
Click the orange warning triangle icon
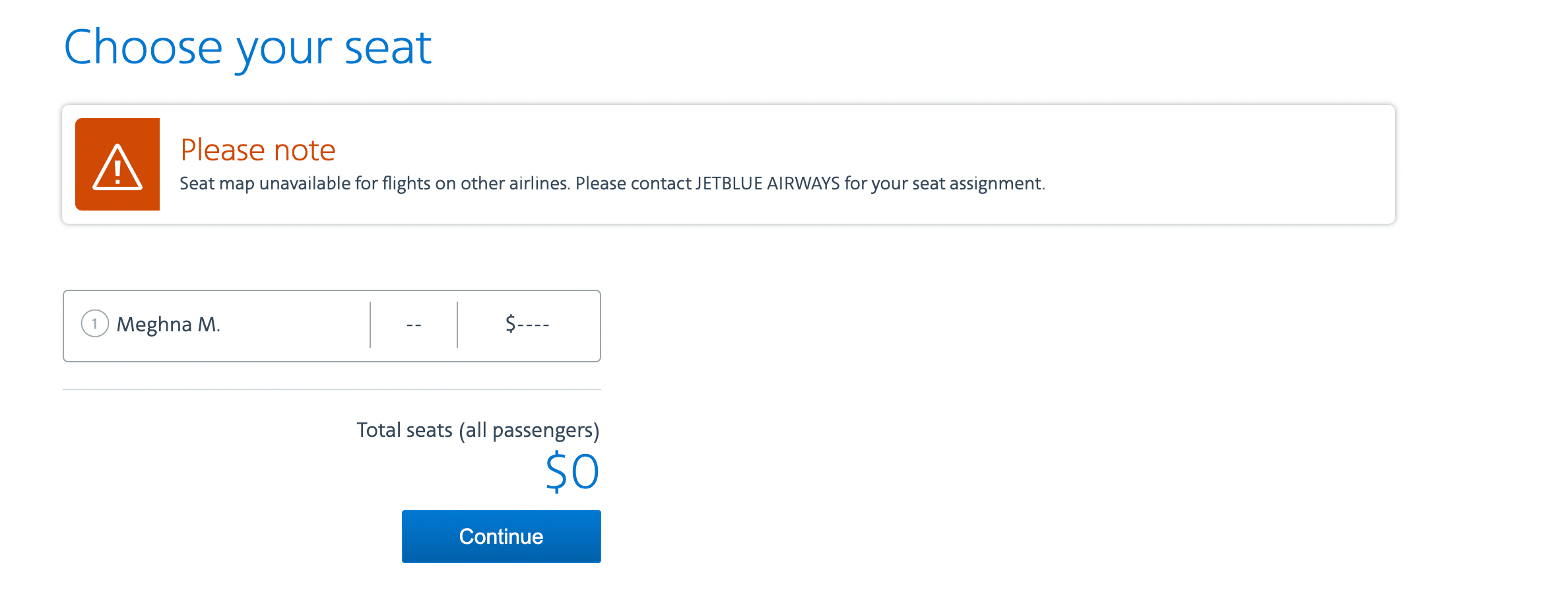(x=117, y=165)
